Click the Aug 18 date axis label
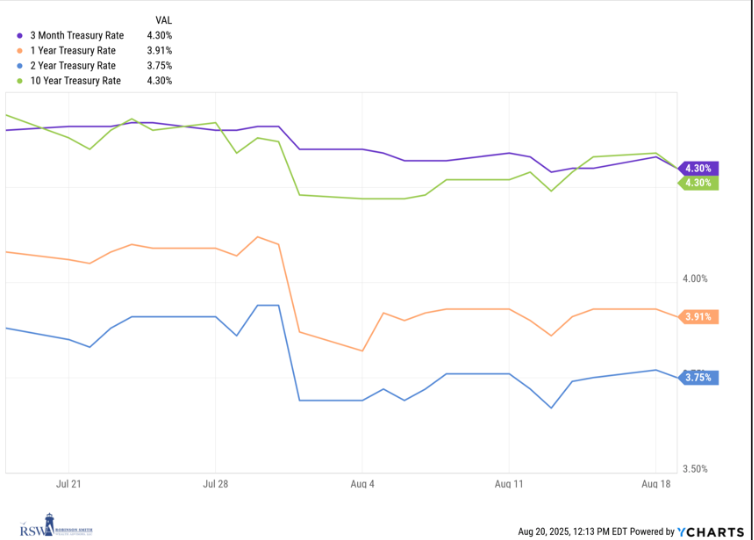This screenshot has height=540, width=754. point(655,483)
